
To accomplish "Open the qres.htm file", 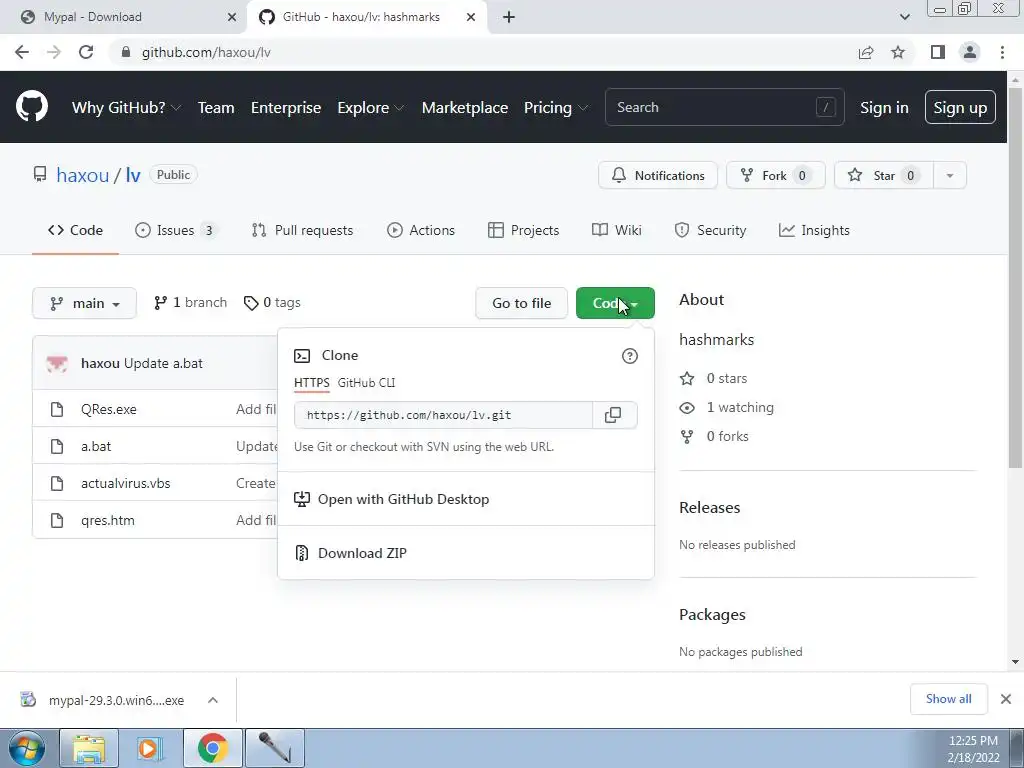I will [108, 520].
